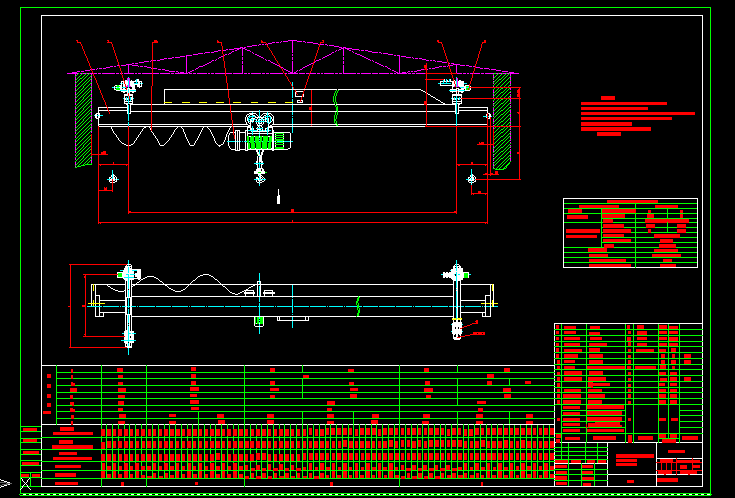
Task: Select the drive motor below the right plan-view carriage
Action: (x=457, y=329)
